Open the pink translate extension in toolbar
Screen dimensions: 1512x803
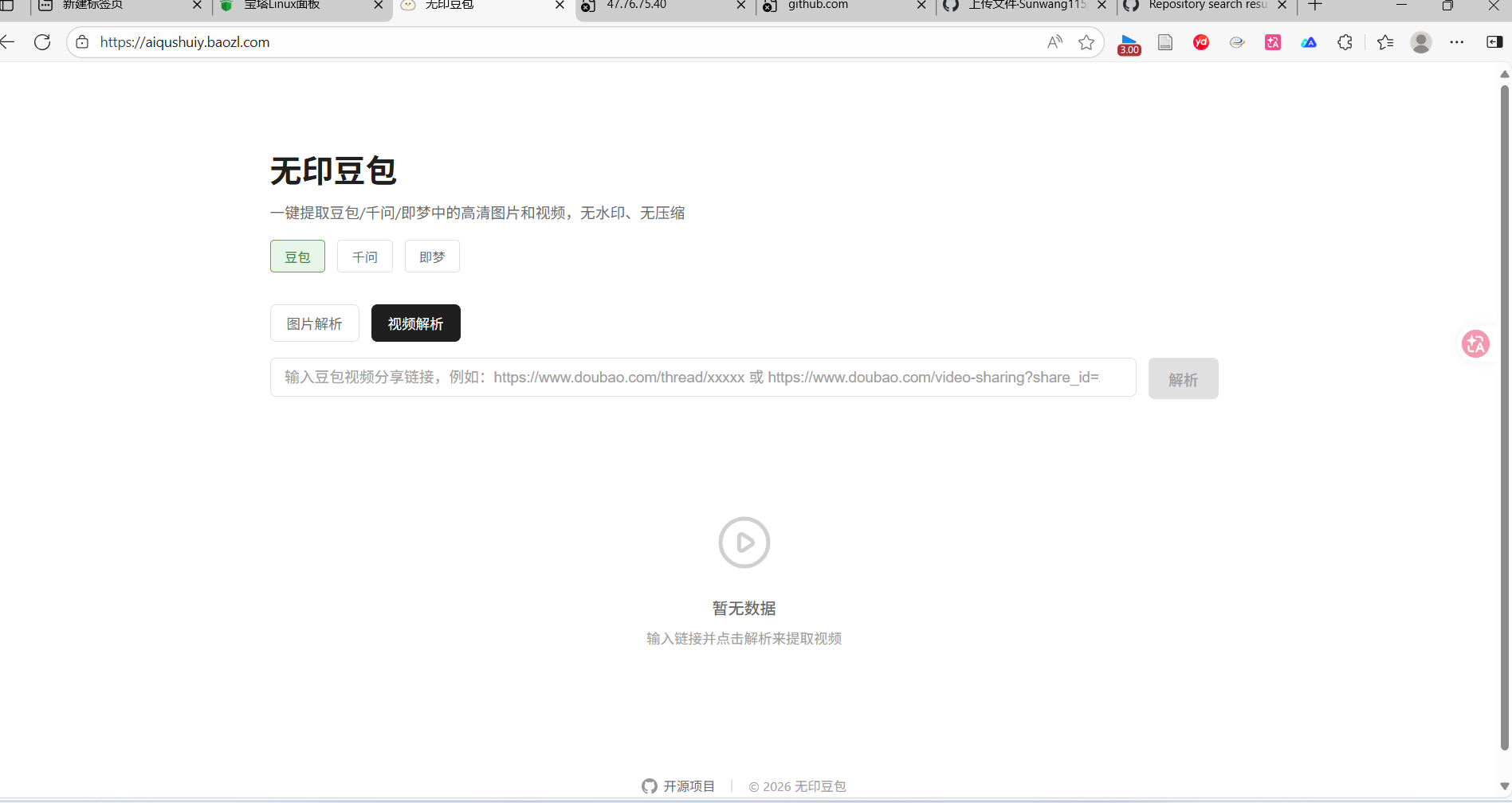1273,42
